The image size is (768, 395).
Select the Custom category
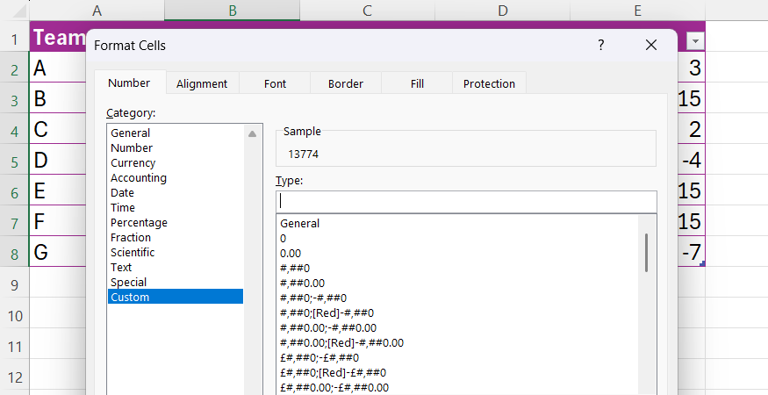coord(175,297)
